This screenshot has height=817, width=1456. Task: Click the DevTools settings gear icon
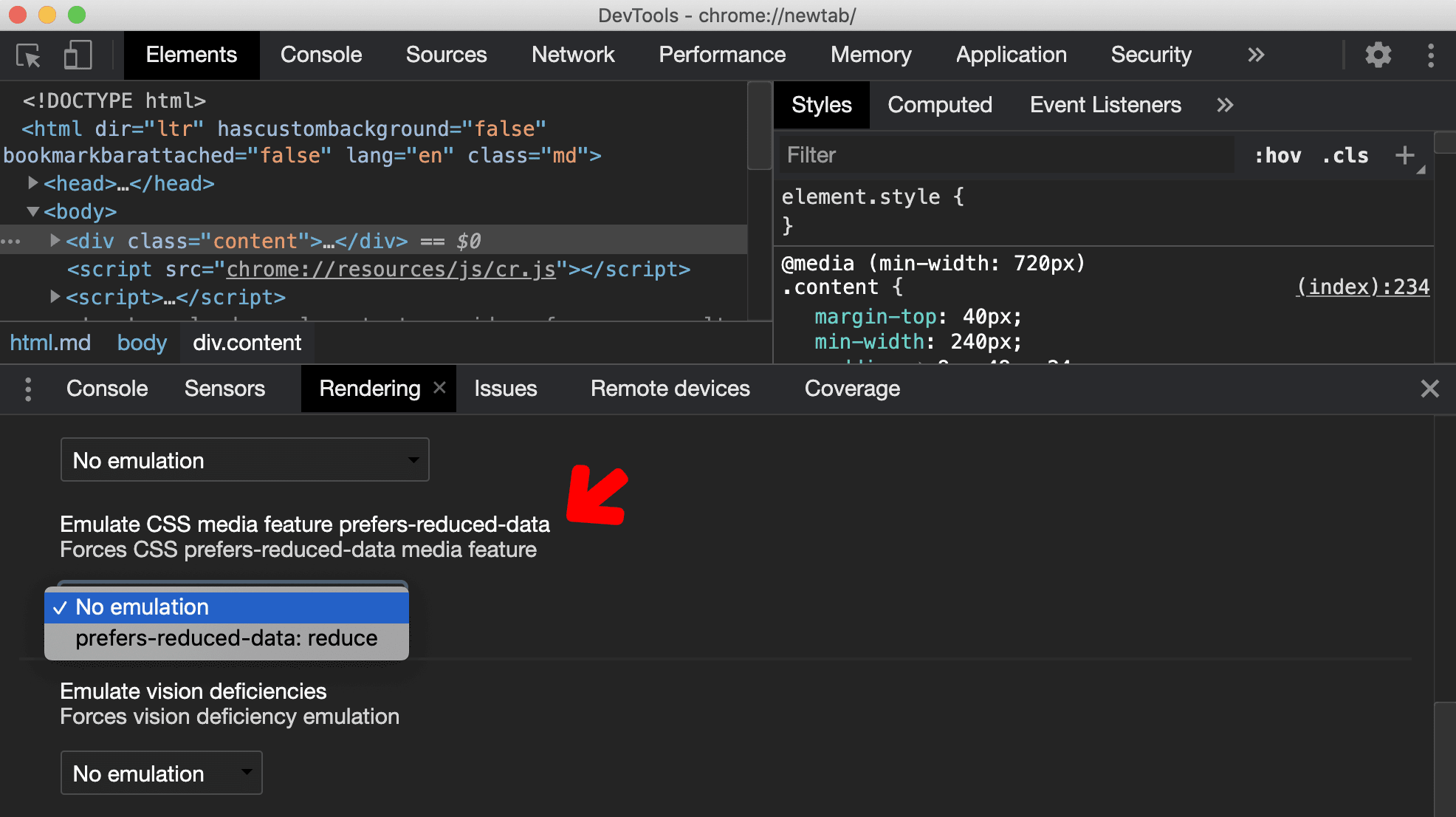(1378, 55)
